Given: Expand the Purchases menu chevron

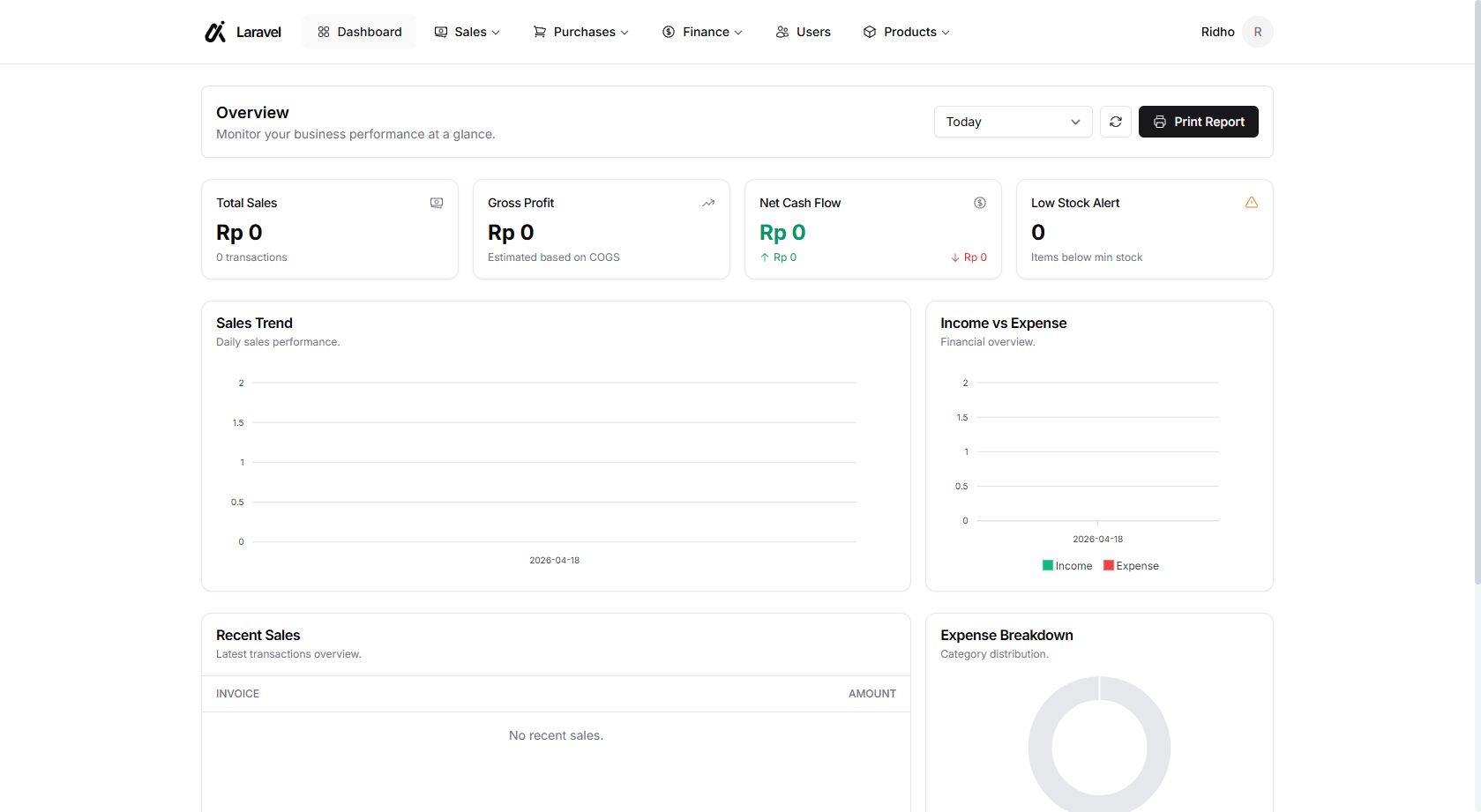Looking at the screenshot, I should click(625, 33).
